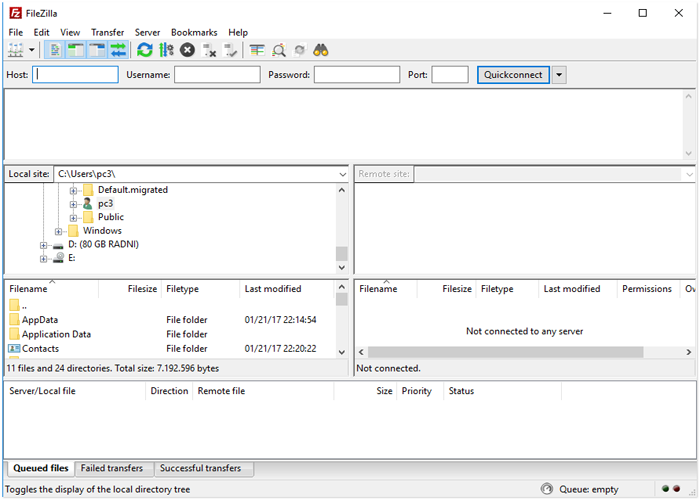
Task: Refresh file and folder lists
Action: [145, 50]
